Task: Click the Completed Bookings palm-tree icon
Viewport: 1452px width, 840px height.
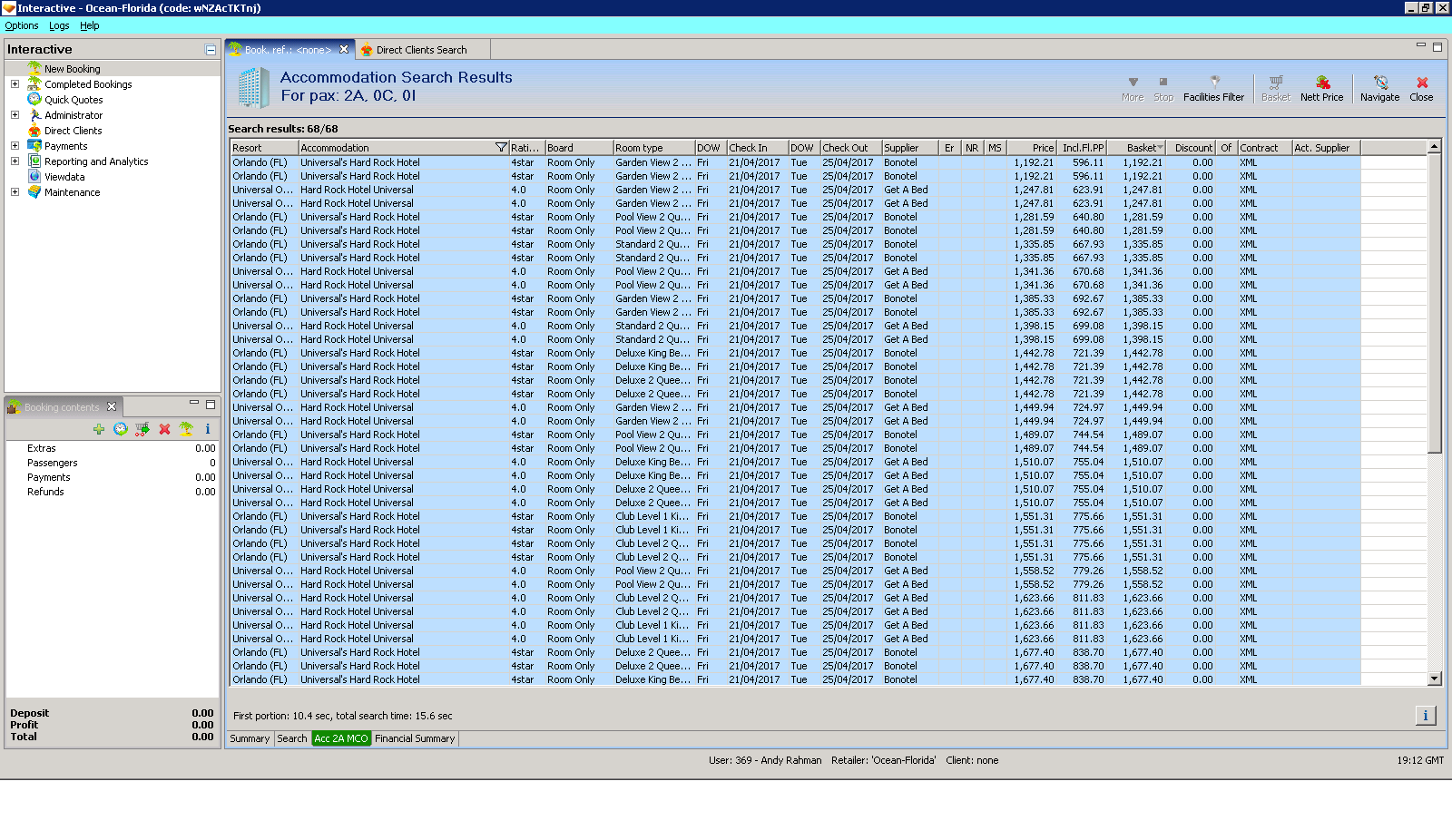Action: tap(34, 84)
